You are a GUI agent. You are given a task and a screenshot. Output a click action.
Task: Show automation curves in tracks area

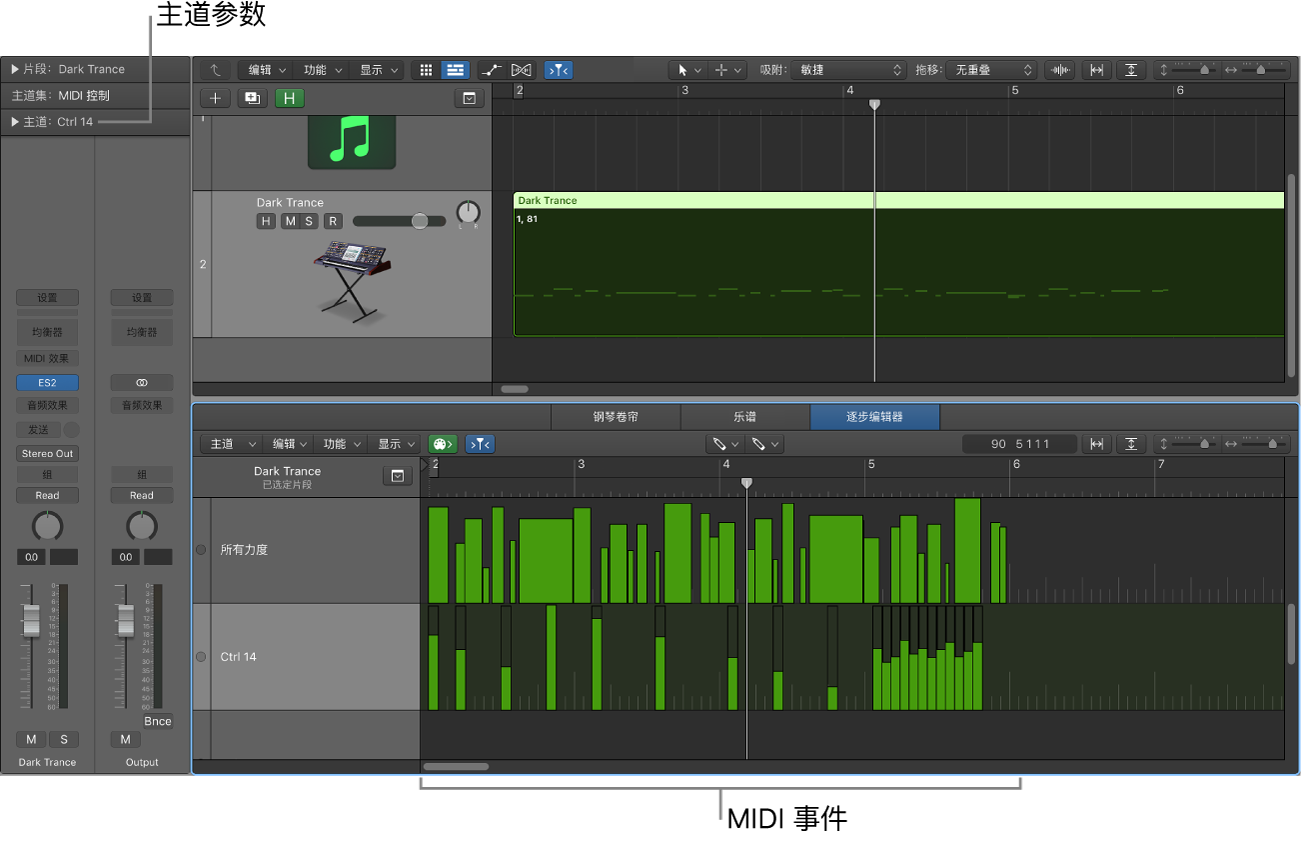(491, 70)
